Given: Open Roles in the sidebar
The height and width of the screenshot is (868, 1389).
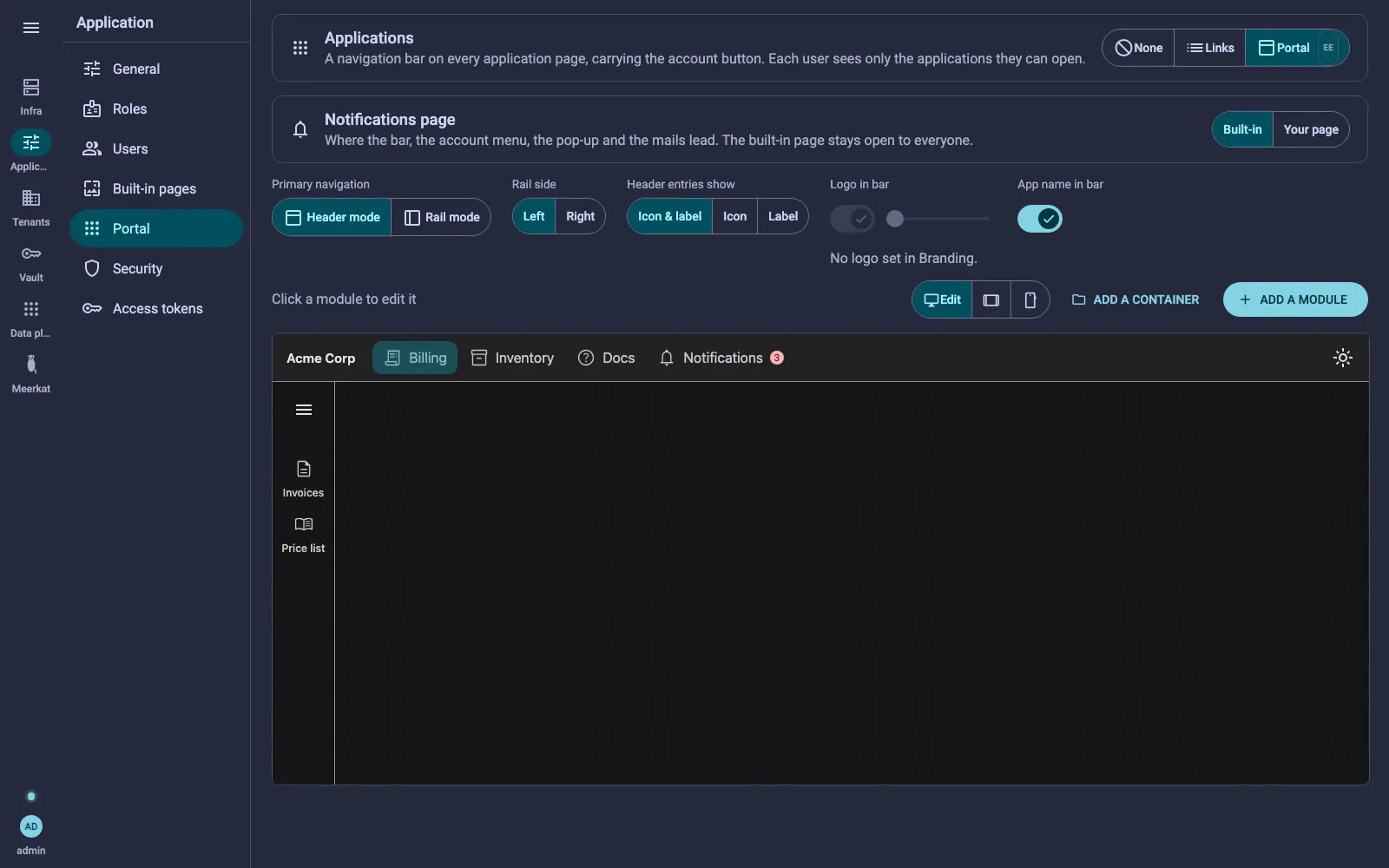Looking at the screenshot, I should (x=156, y=108).
